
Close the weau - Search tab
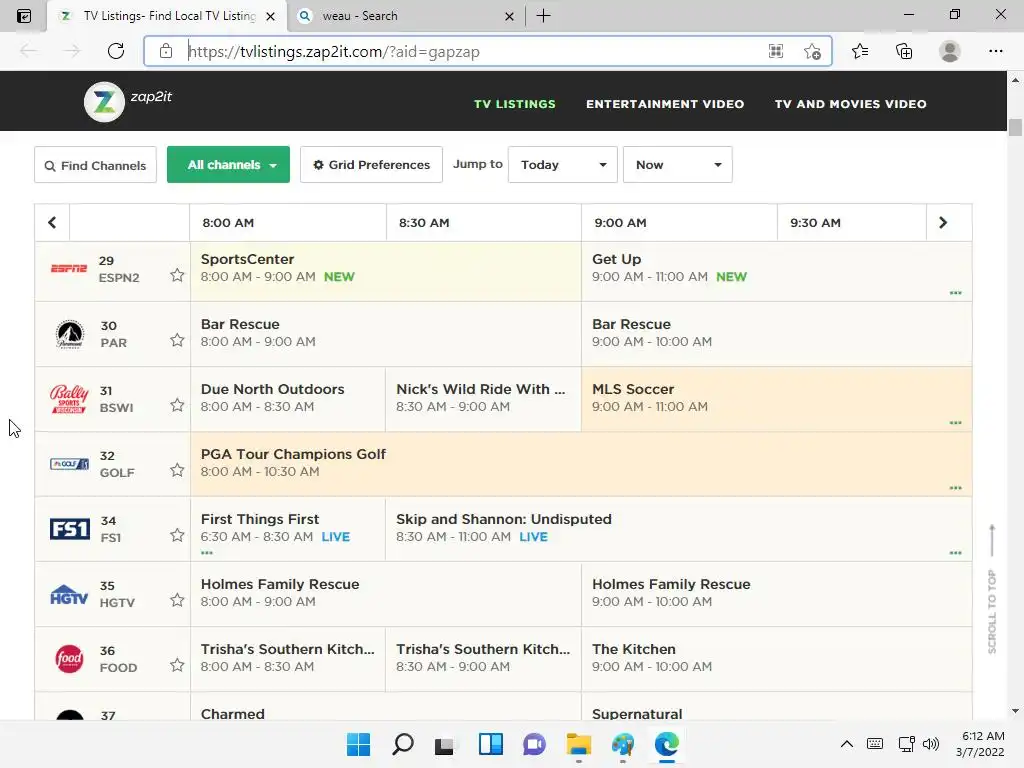[509, 16]
